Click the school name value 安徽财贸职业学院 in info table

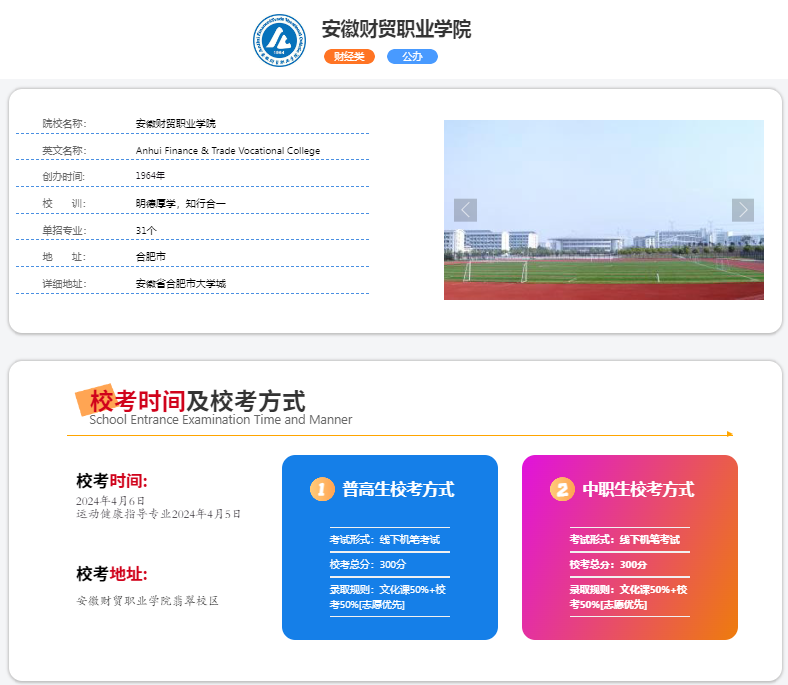(x=175, y=124)
